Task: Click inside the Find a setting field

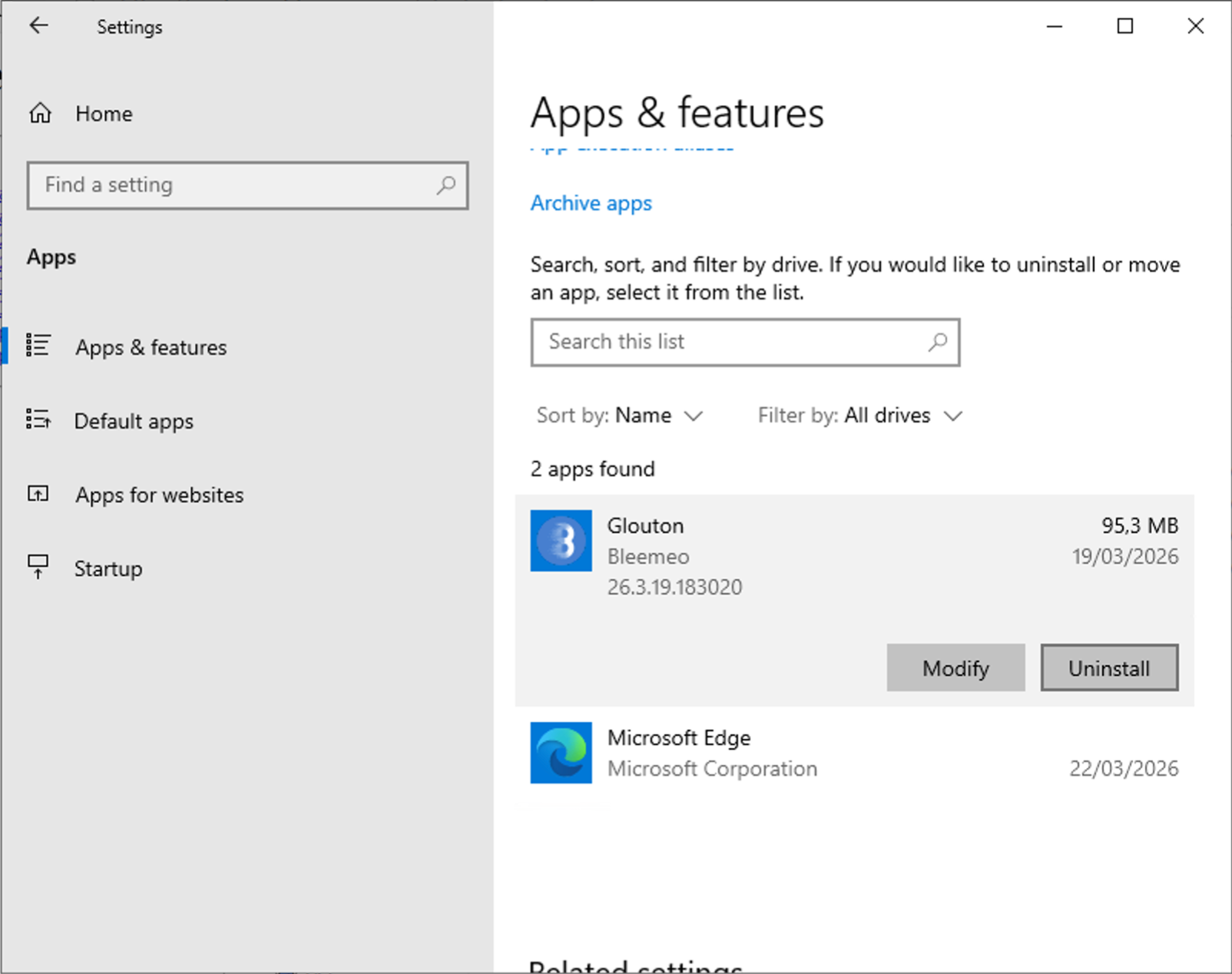Action: pos(230,185)
